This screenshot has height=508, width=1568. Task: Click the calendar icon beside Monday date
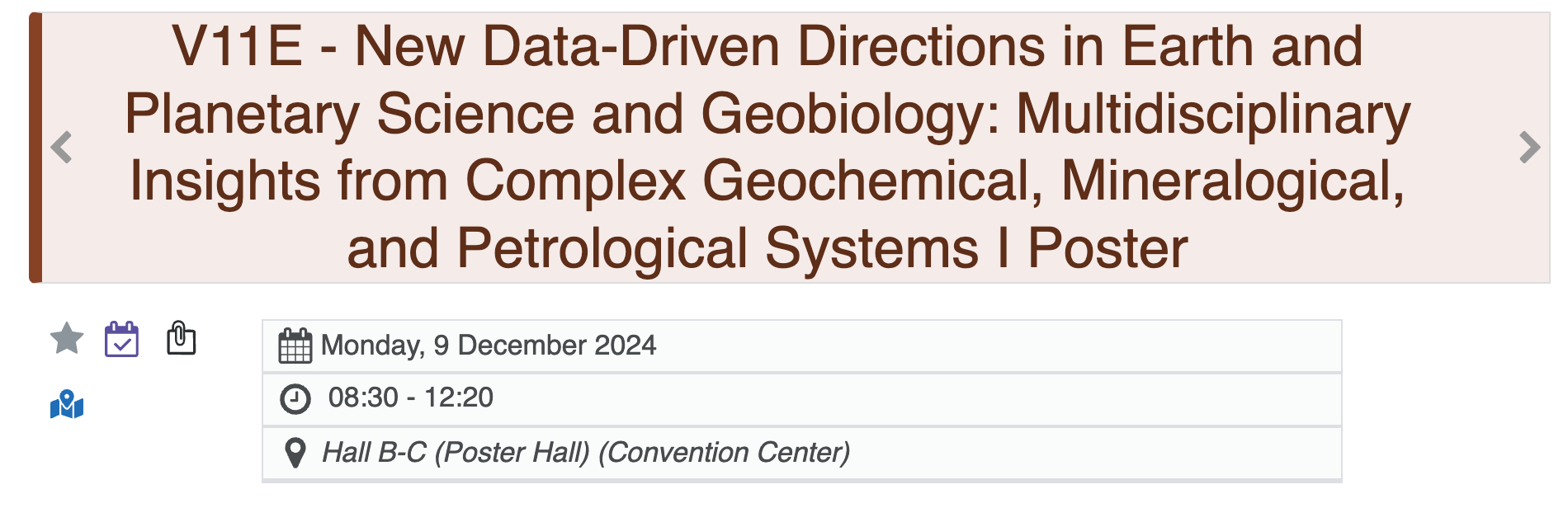(295, 346)
